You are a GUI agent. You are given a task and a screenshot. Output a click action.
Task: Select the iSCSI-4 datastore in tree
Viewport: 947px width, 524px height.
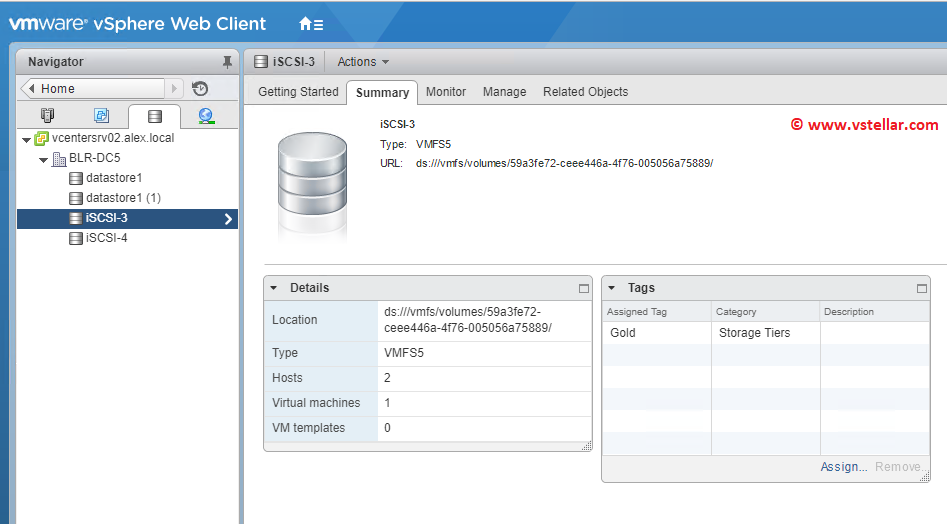pyautogui.click(x=106, y=238)
